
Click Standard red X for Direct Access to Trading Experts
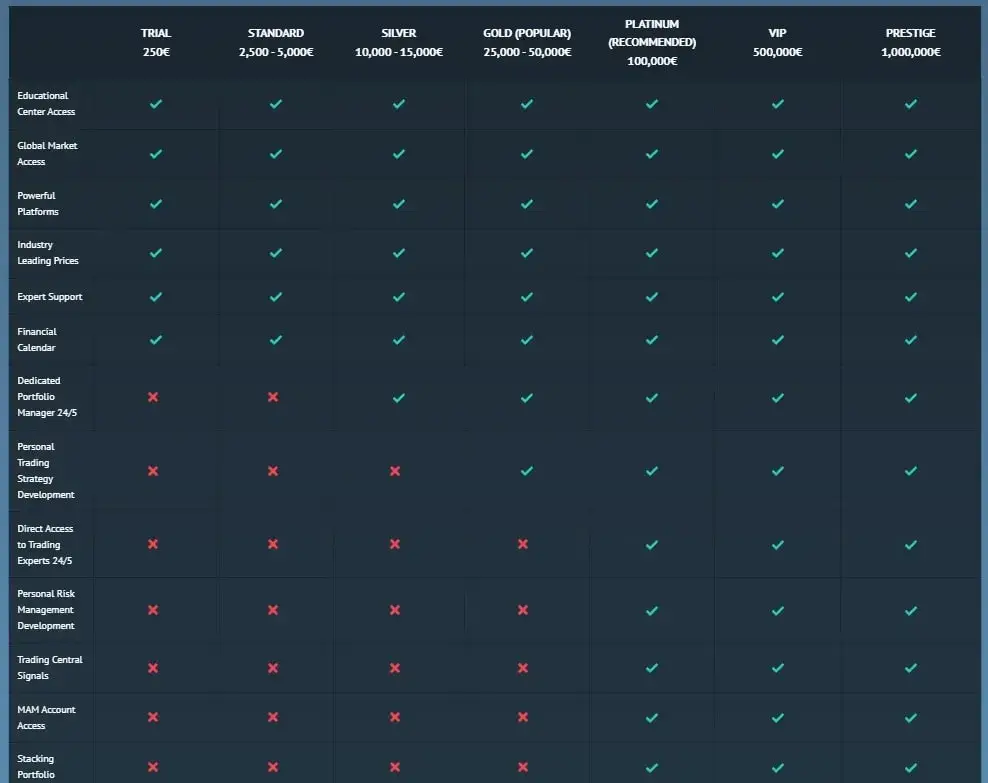point(273,544)
